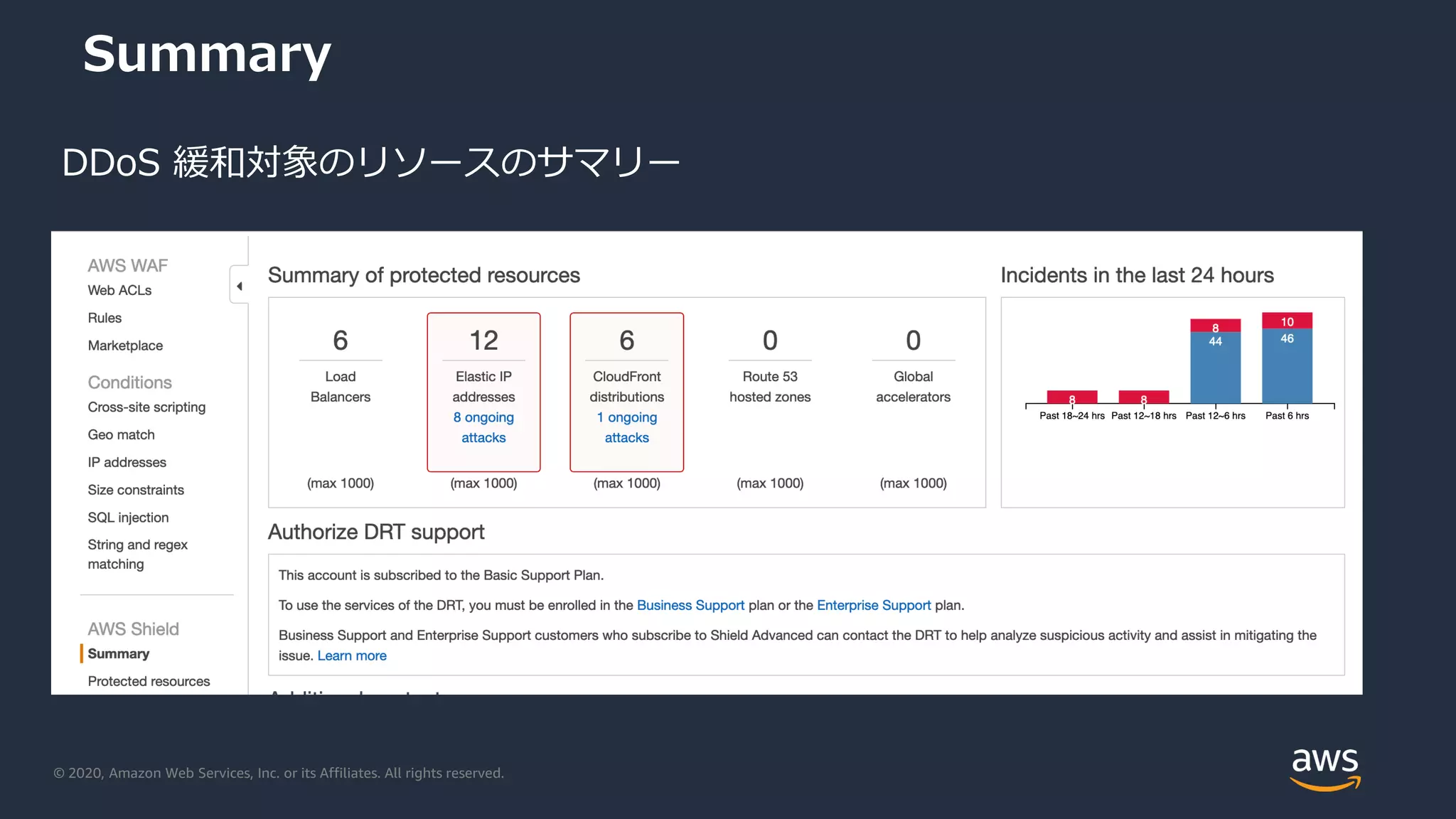Screen dimensions: 1456x819
Task: Open the Enterprise Support plan link
Action: [874, 605]
